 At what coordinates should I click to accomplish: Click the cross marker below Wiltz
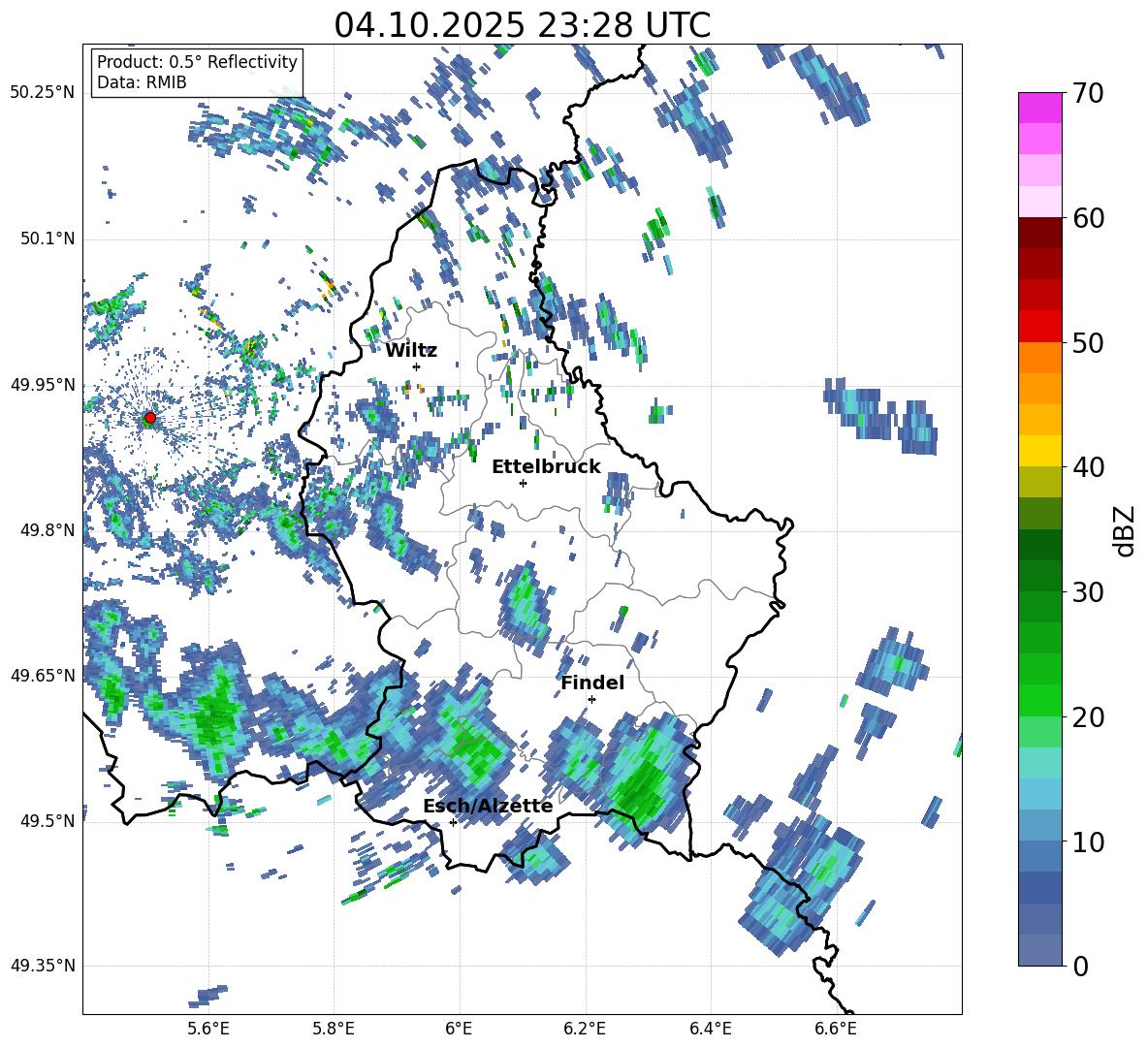(x=417, y=366)
